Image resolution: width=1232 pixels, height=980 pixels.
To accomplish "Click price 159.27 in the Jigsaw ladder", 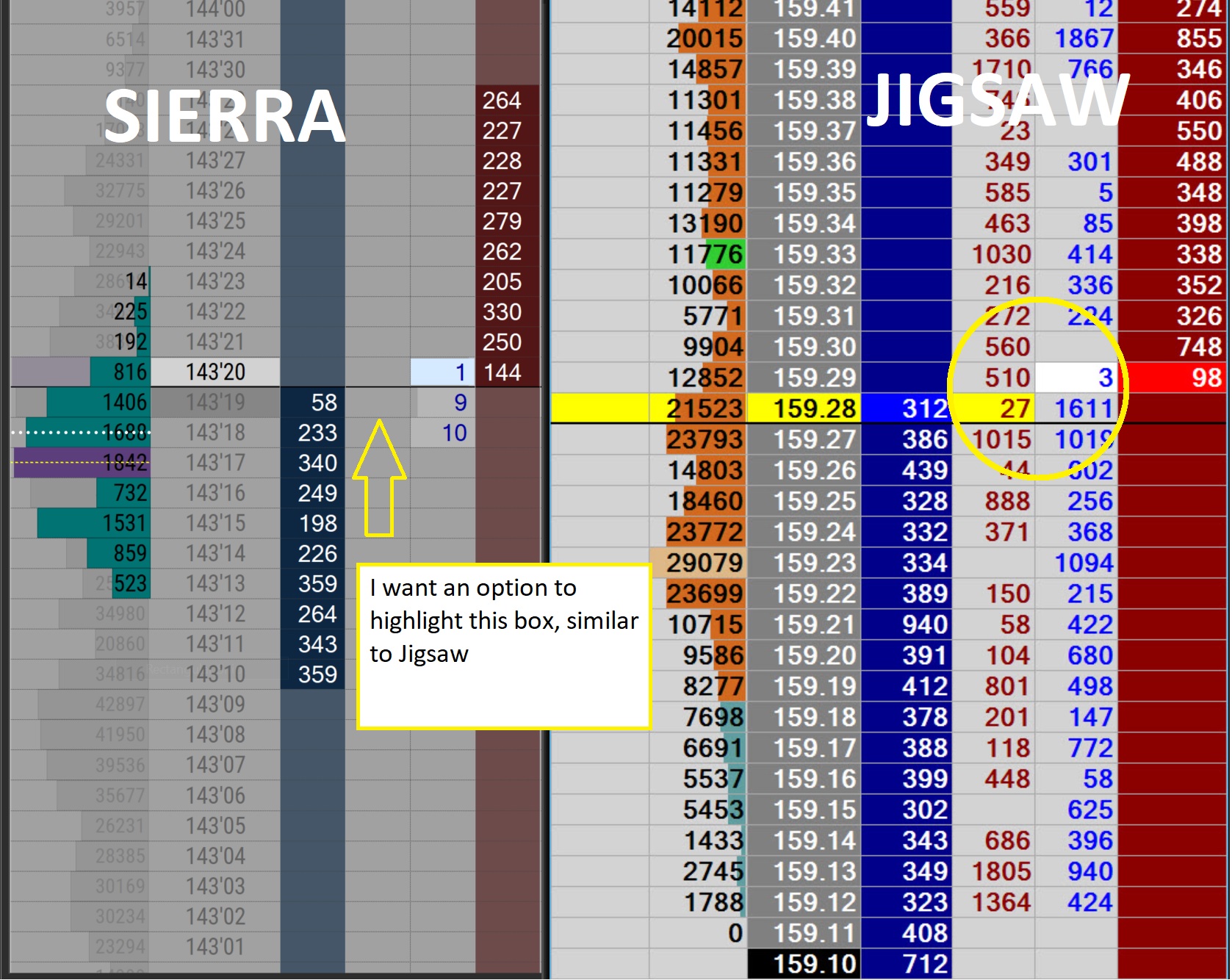I will [x=804, y=439].
